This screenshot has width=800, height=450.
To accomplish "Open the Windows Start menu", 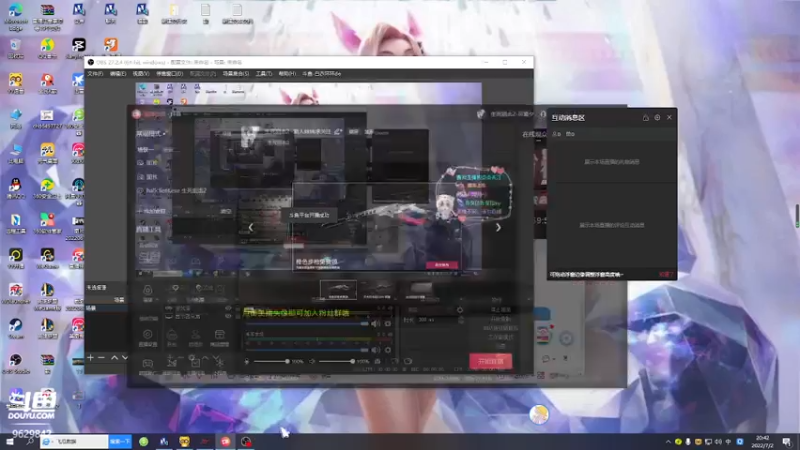I will point(10,442).
